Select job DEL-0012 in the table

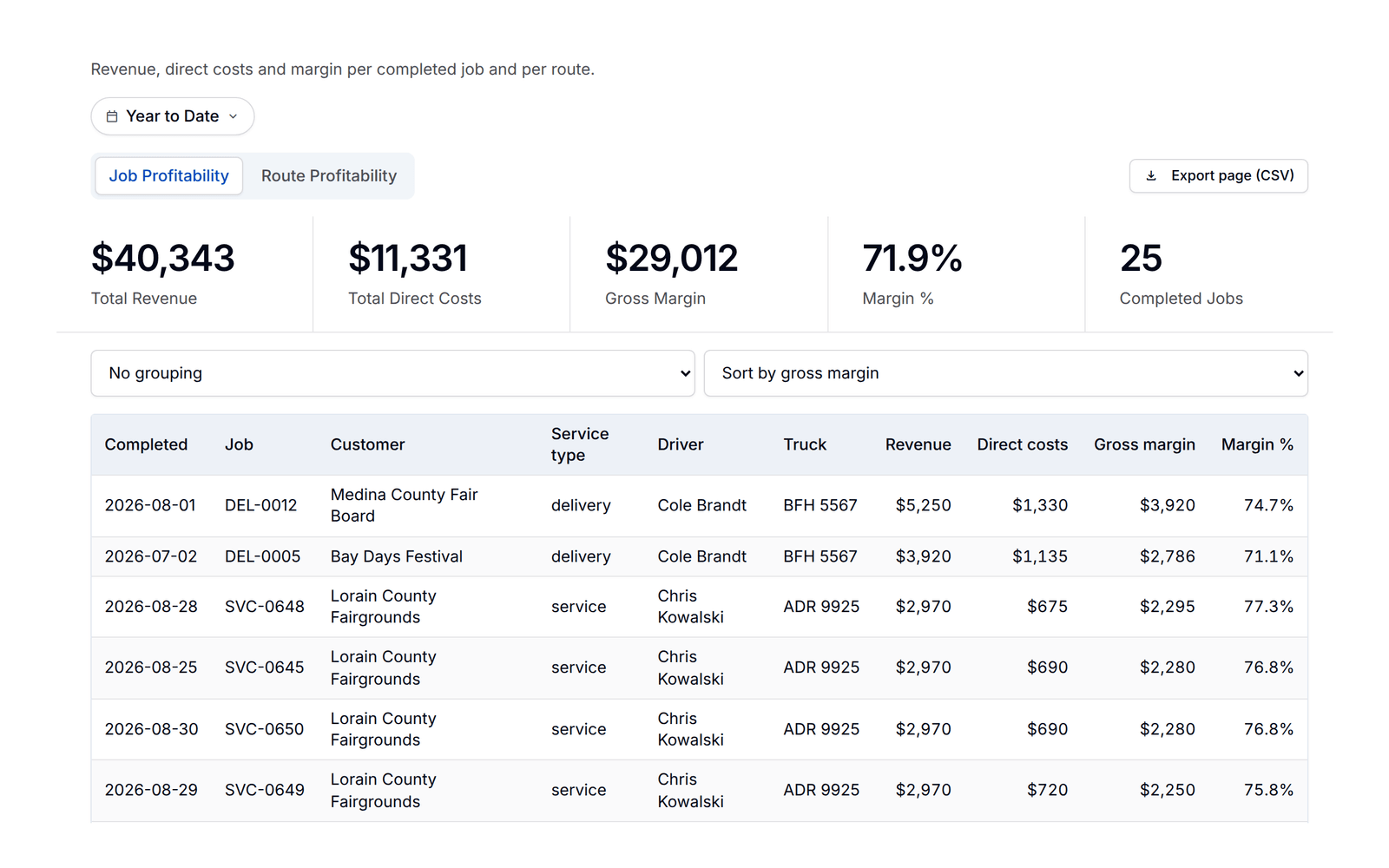pos(260,505)
